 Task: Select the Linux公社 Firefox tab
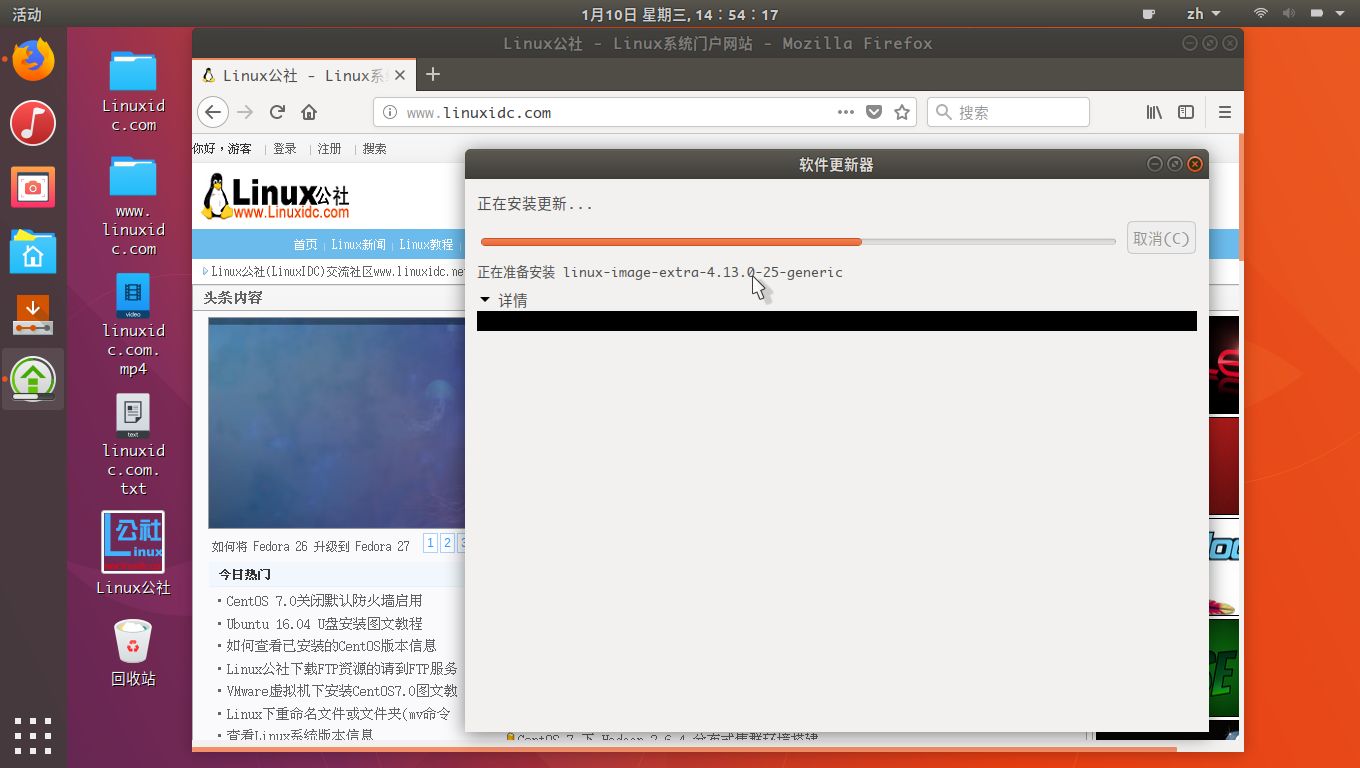tap(303, 75)
